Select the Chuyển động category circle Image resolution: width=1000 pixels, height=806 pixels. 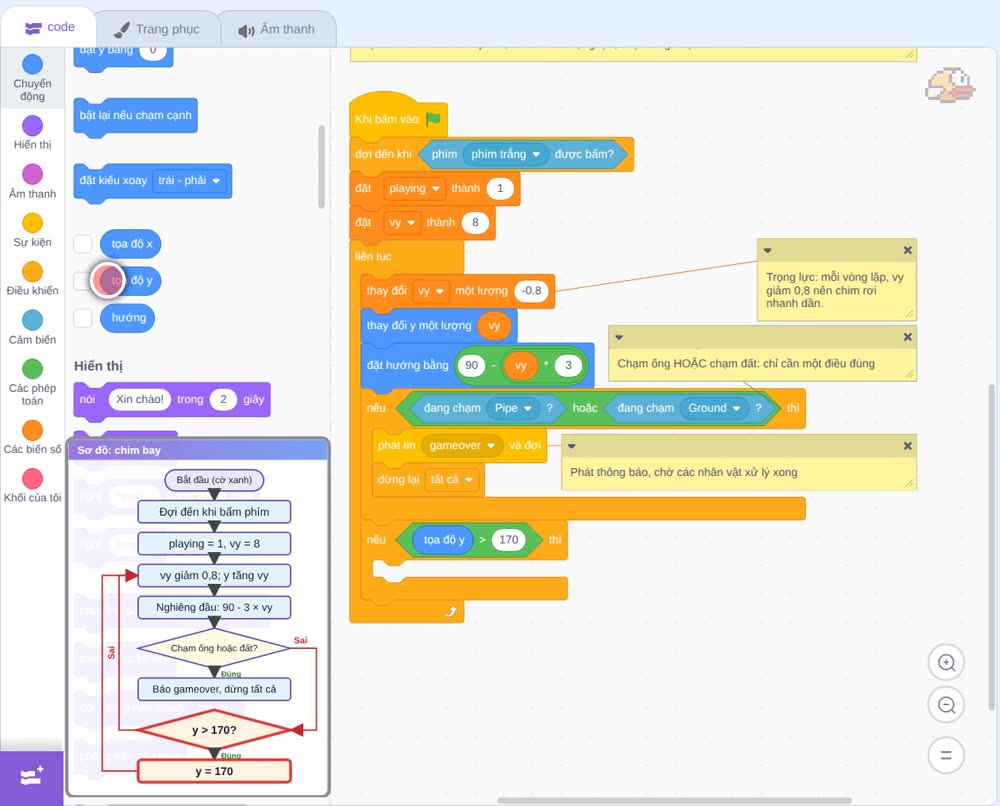33,64
